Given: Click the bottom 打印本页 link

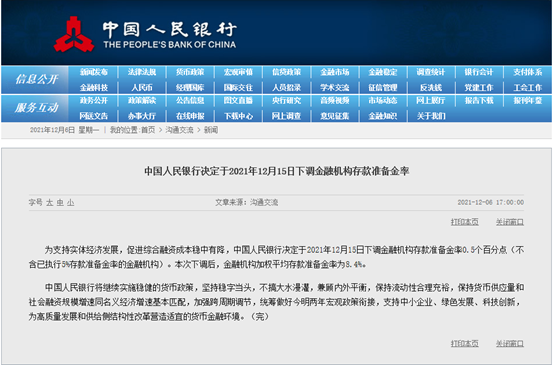Looking at the screenshot, I should tap(464, 343).
